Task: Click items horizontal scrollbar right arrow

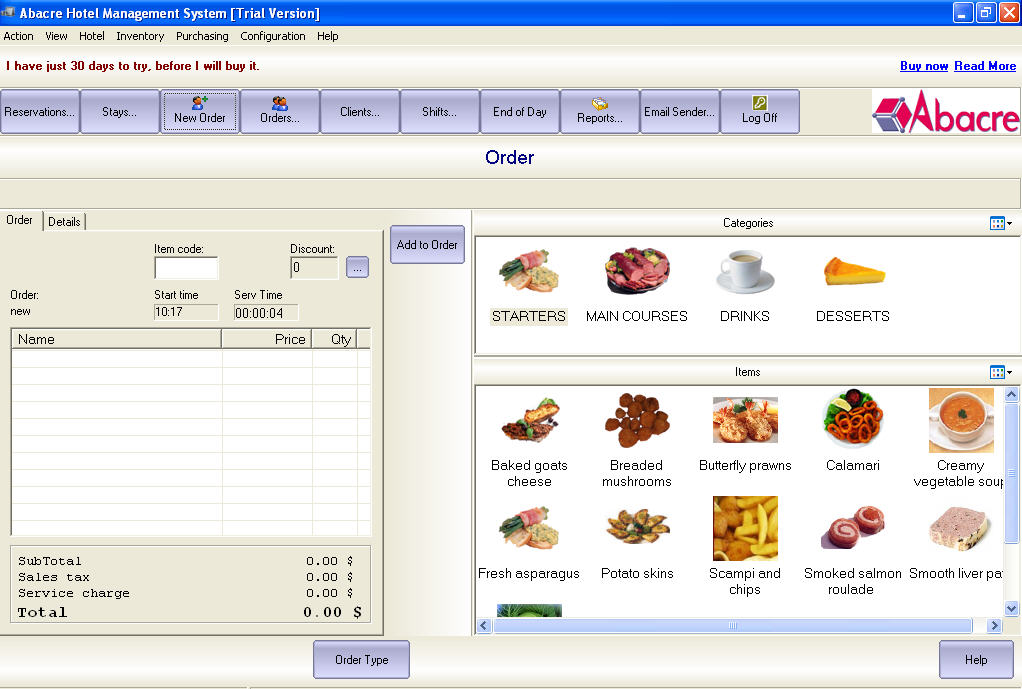Action: click(x=994, y=626)
